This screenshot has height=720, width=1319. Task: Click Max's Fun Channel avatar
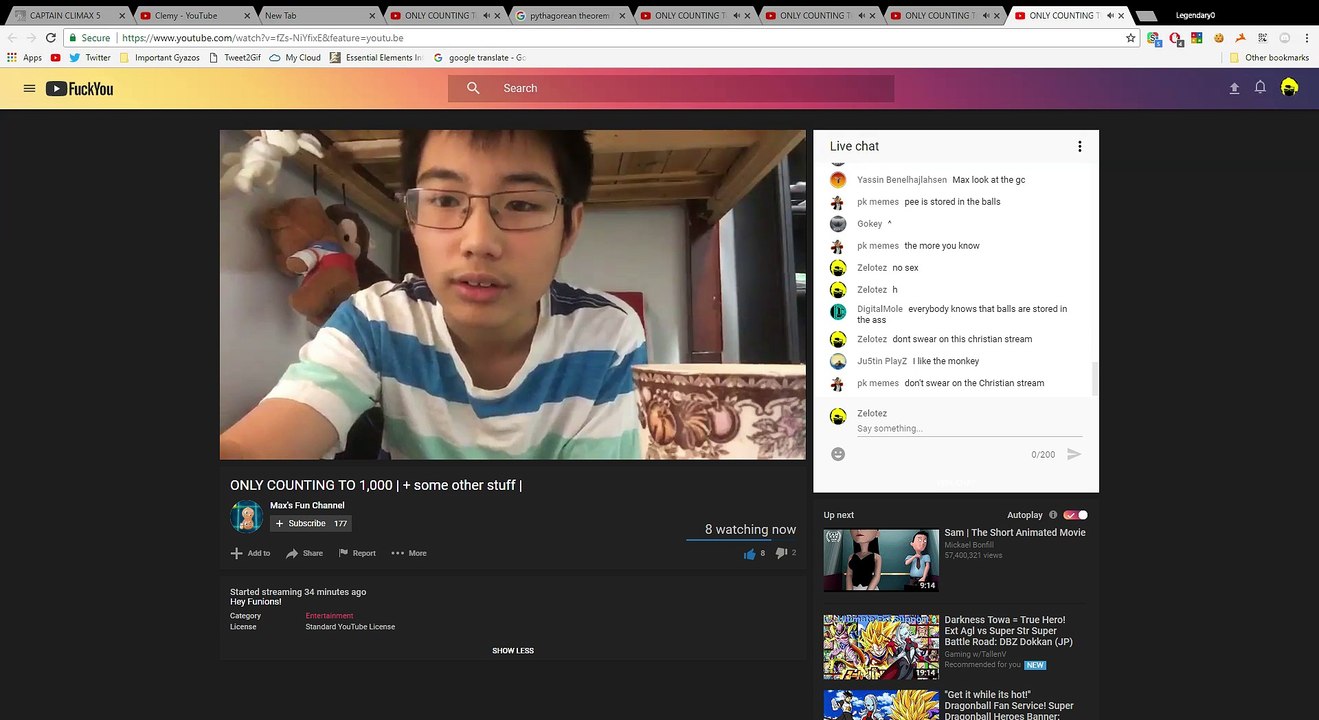pyautogui.click(x=246, y=516)
